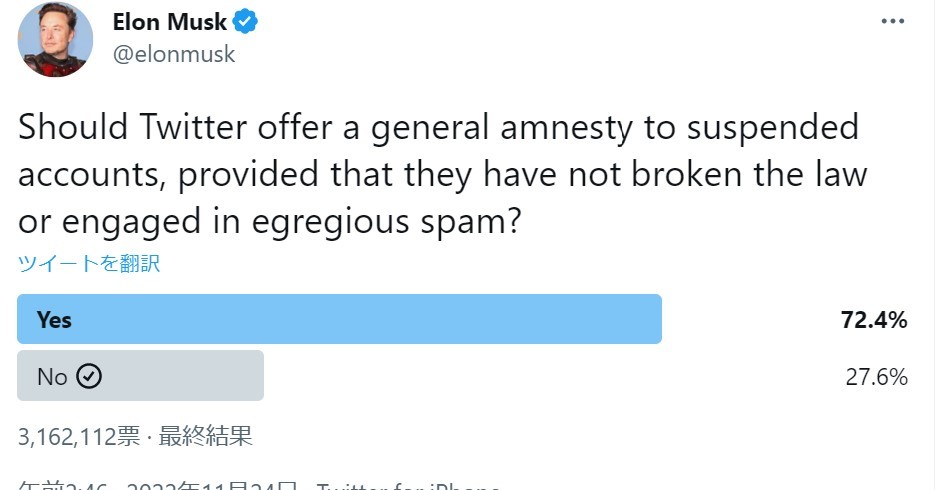The width and height of the screenshot is (936, 490).
Task: Select the blue Yes poll bar
Action: [x=340, y=320]
